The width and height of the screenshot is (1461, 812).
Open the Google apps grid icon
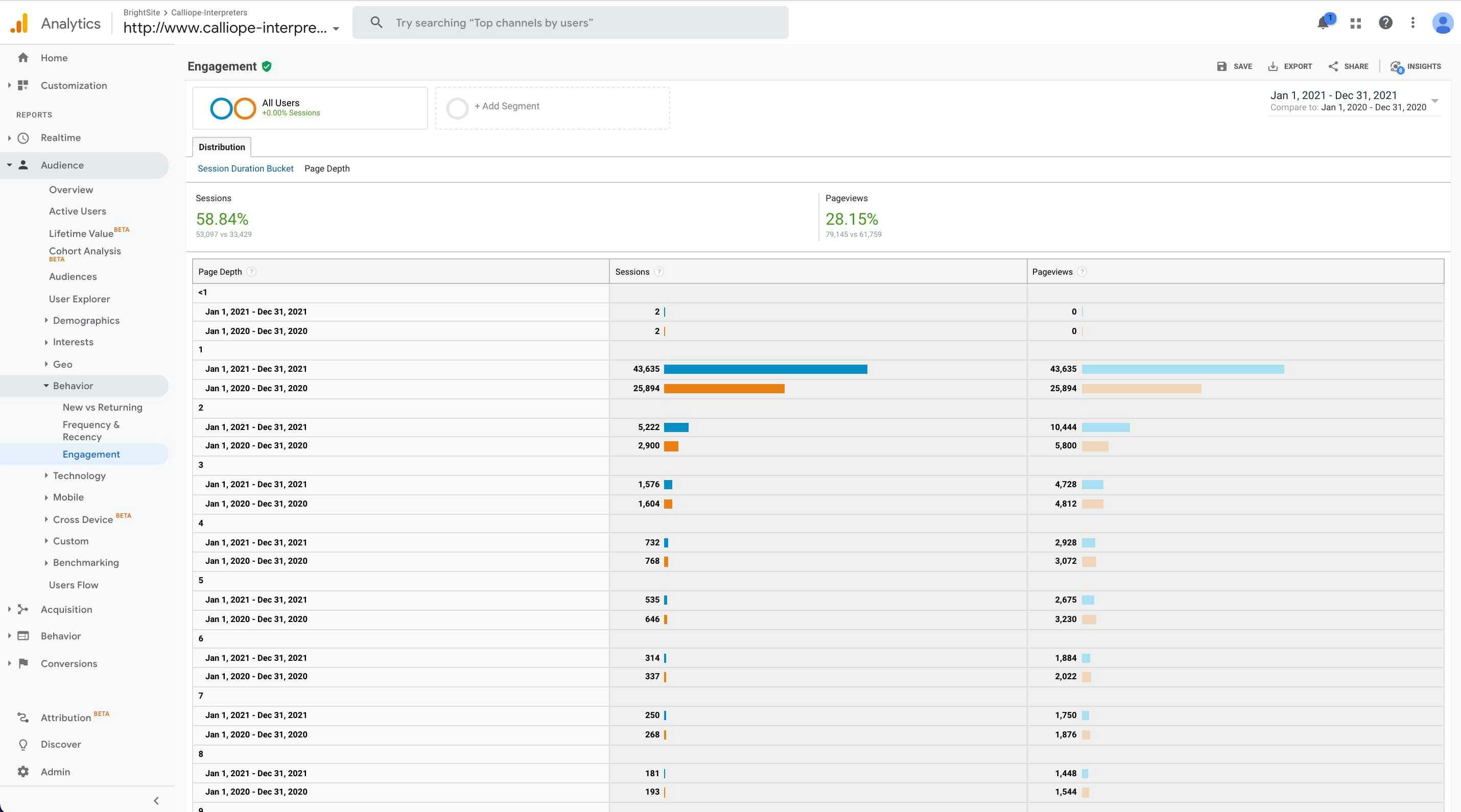1355,23
